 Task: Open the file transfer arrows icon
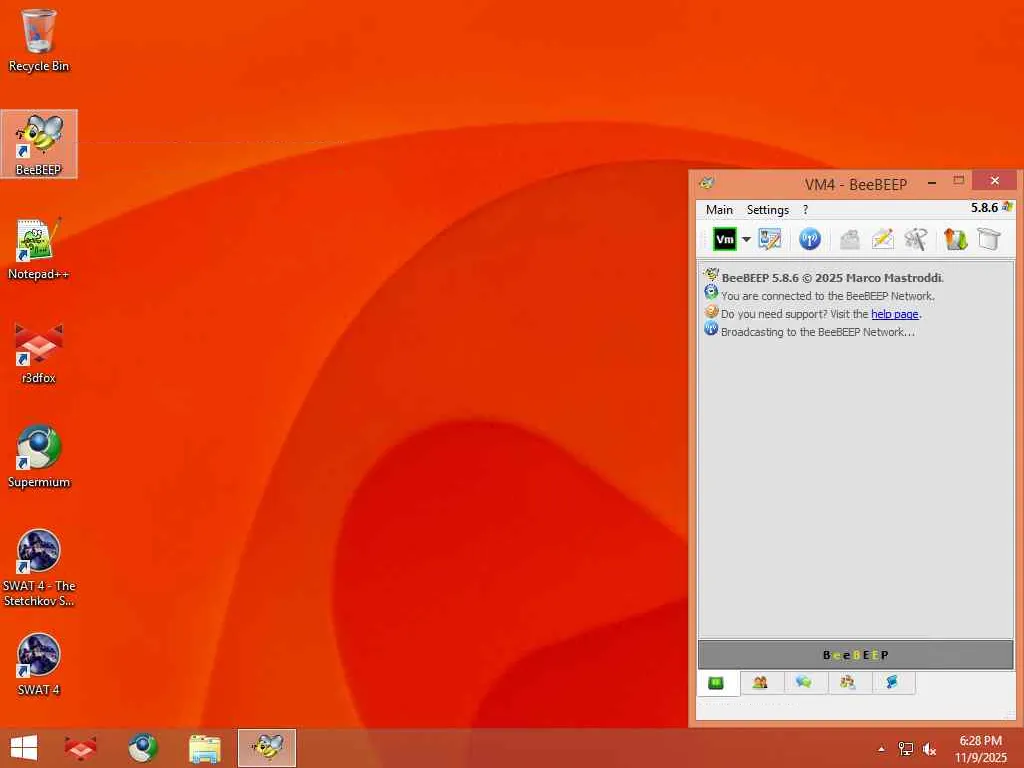[x=955, y=239]
